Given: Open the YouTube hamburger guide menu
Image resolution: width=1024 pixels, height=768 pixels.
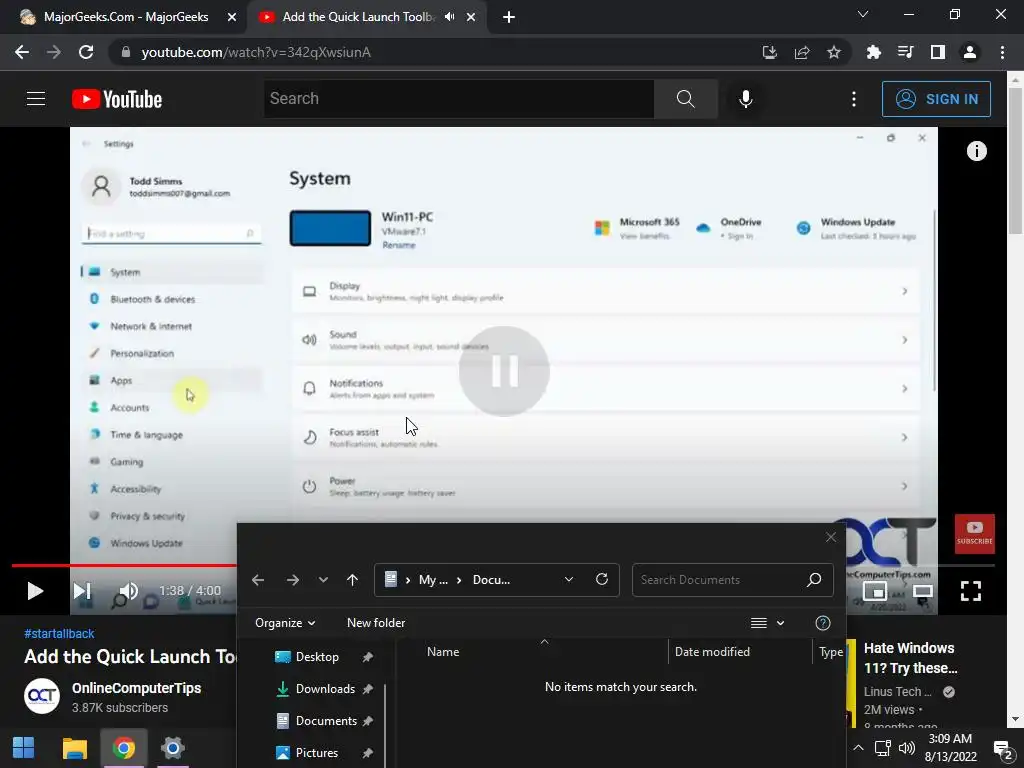Looking at the screenshot, I should click(36, 99).
